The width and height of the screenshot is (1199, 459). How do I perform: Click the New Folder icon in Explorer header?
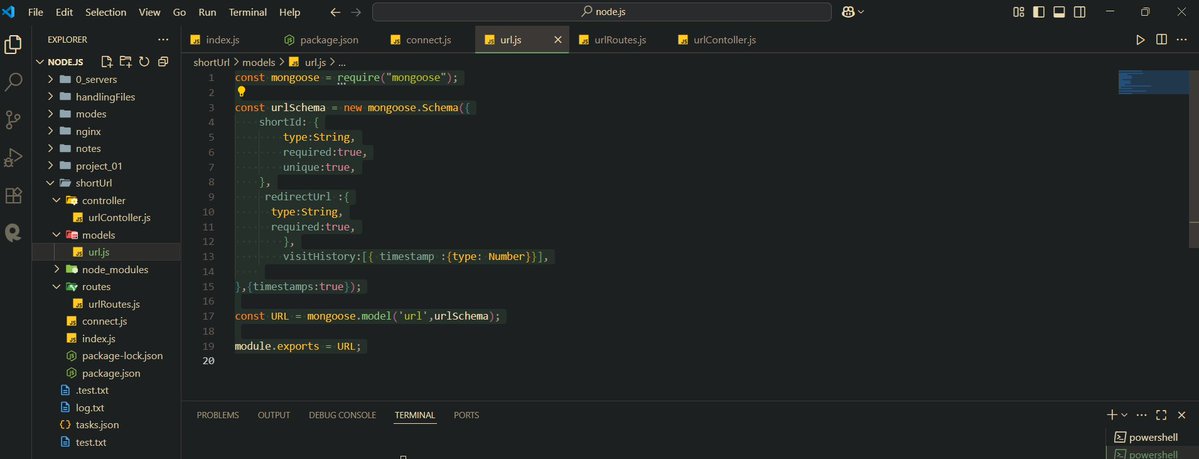[x=125, y=61]
